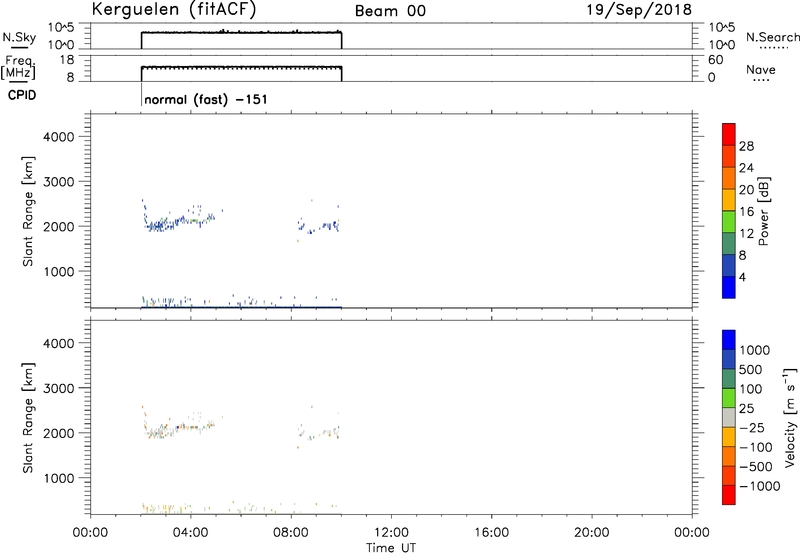This screenshot has width=800, height=554.
Task: Click the frequency trace in the Freq. panel
Action: coord(241,67)
